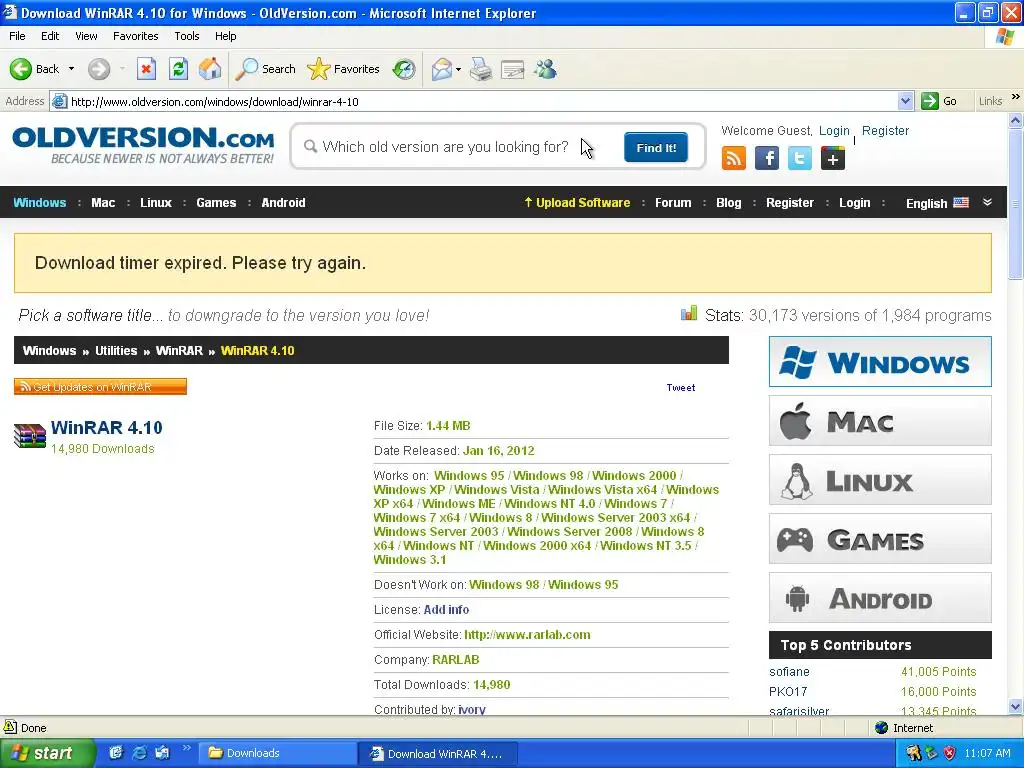Click the red security shield tray icon
1024x768 pixels.
click(x=950, y=753)
